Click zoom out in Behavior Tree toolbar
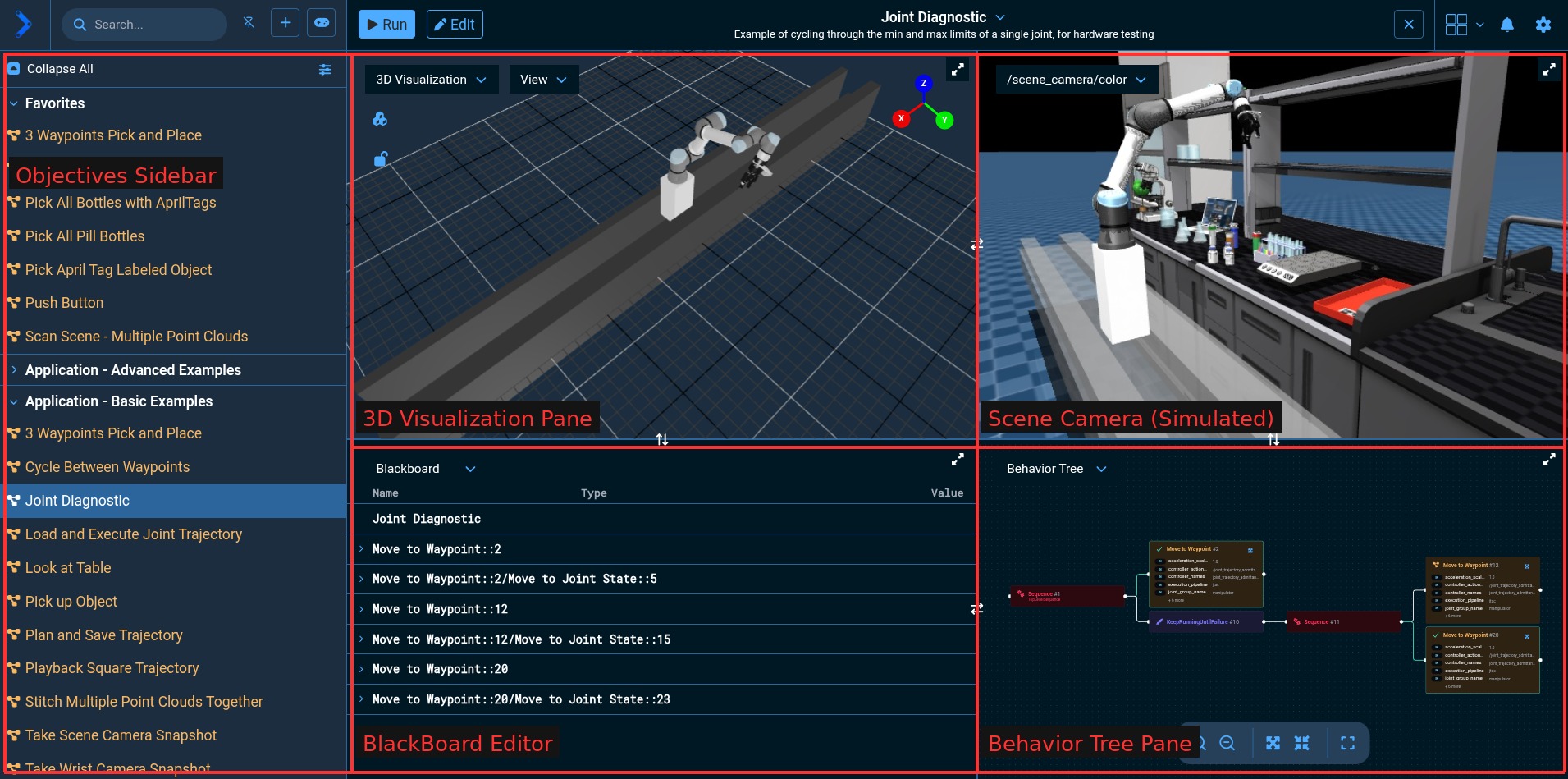1568x779 pixels. coord(1227,743)
